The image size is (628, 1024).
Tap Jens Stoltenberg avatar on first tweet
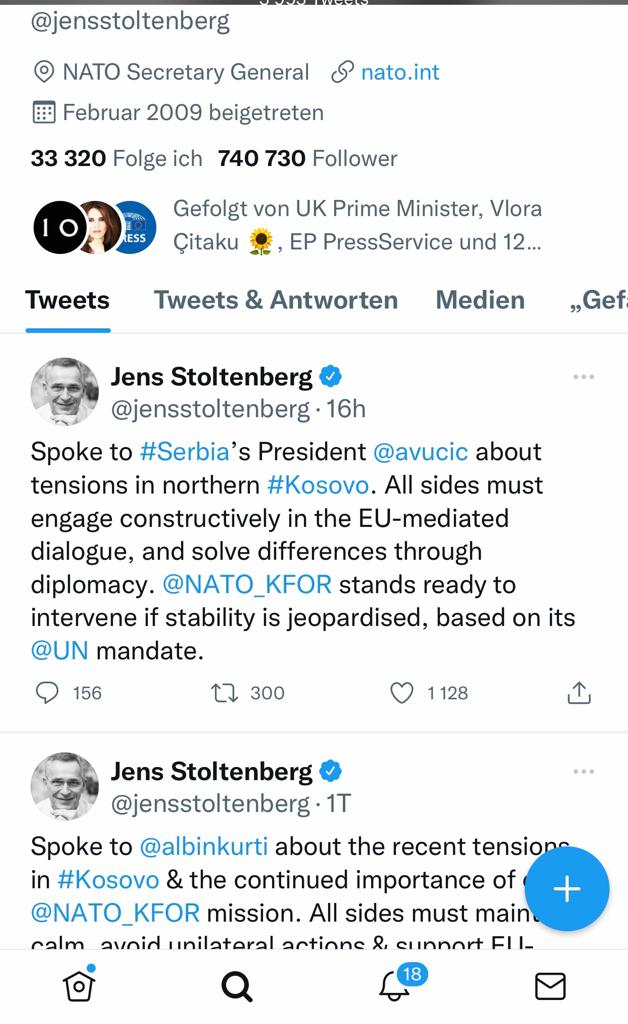pos(65,391)
